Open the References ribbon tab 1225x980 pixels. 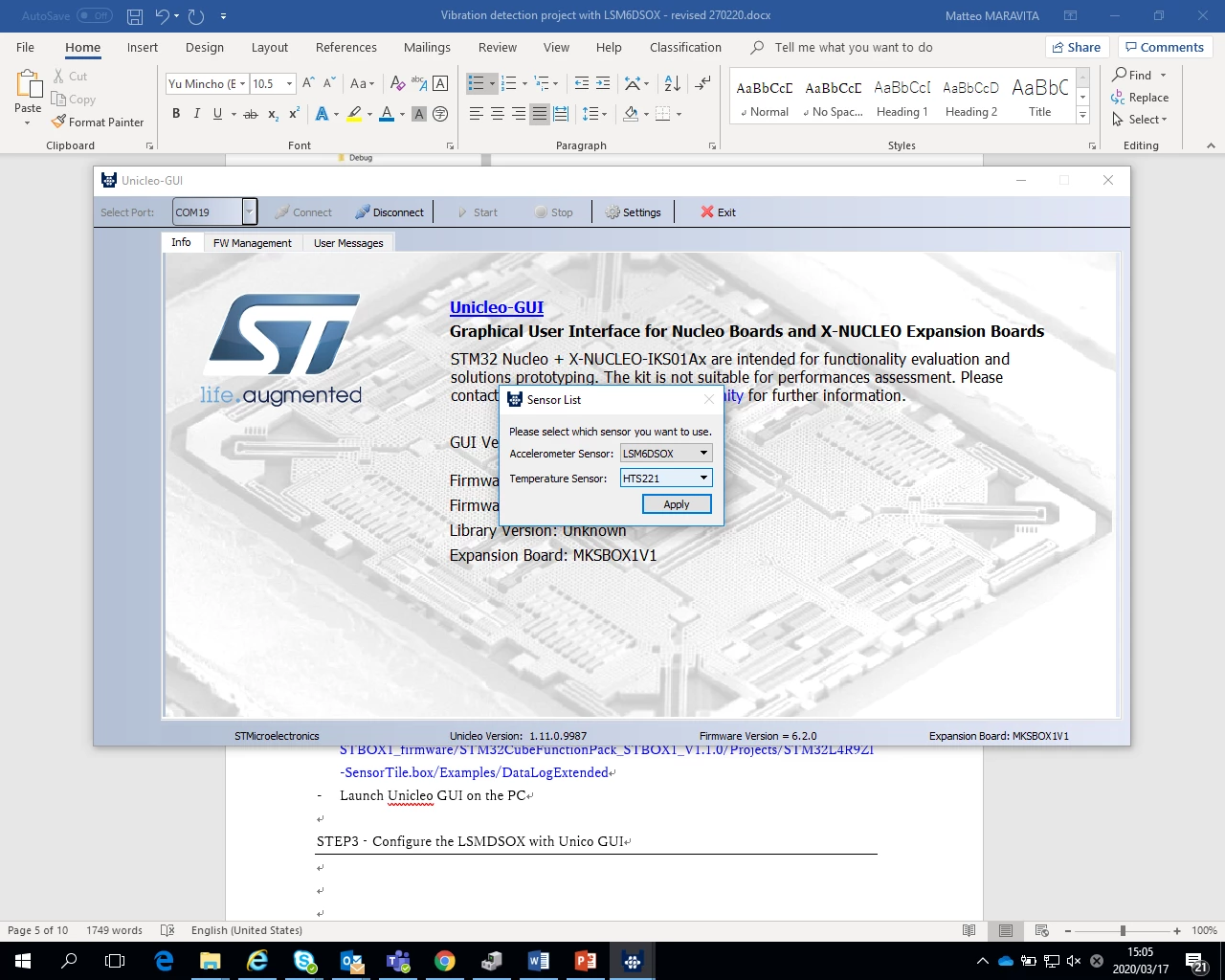click(x=346, y=47)
